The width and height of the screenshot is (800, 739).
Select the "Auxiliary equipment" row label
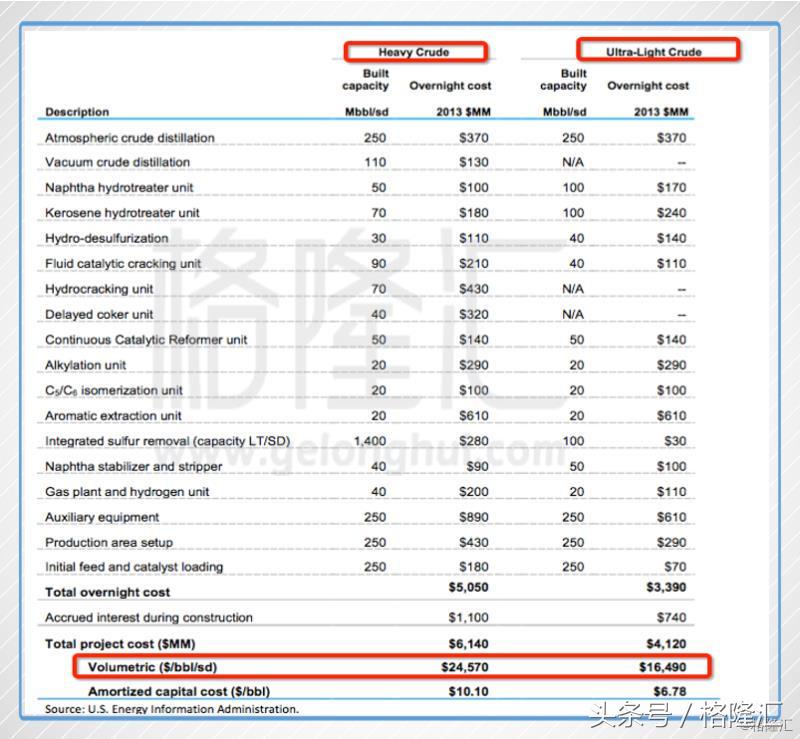click(102, 518)
